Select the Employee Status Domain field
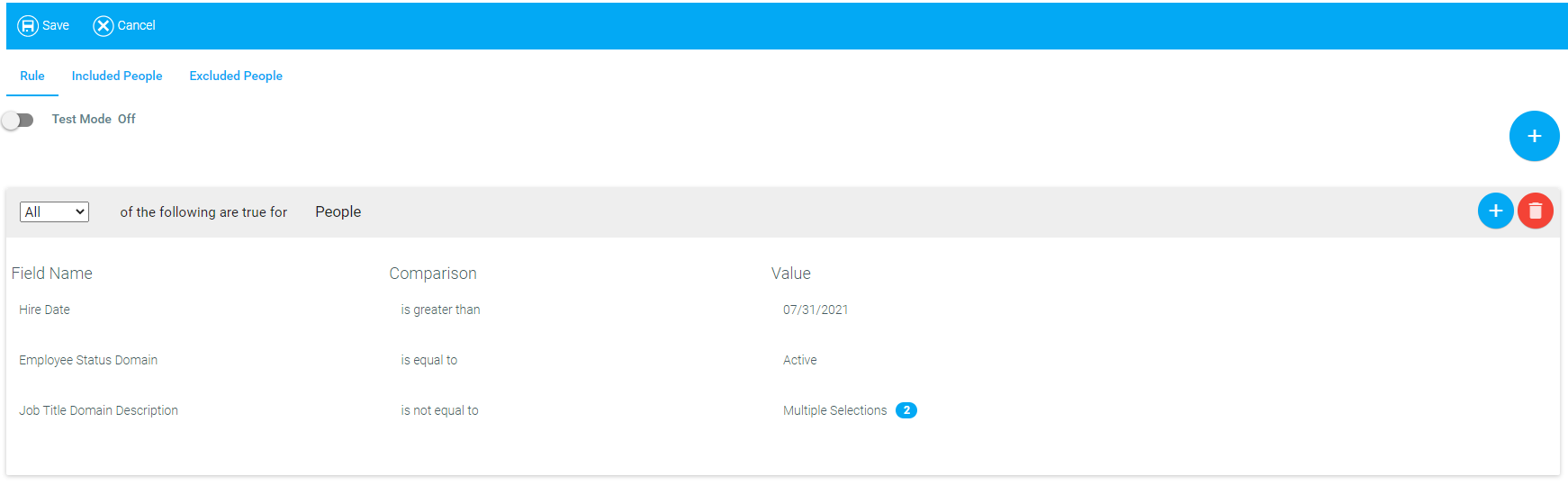Viewport: 1568px width, 485px height. coord(88,360)
